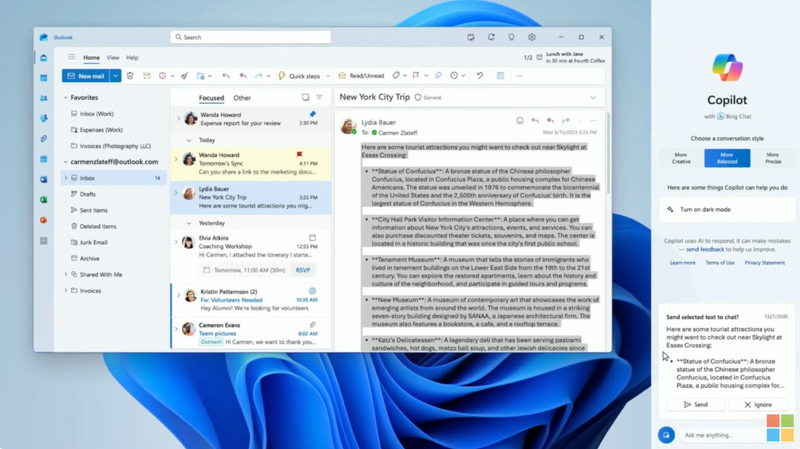Screen dimensions: 800x449
Task: Click the hamburger menu icon
Action: [x=71, y=57]
